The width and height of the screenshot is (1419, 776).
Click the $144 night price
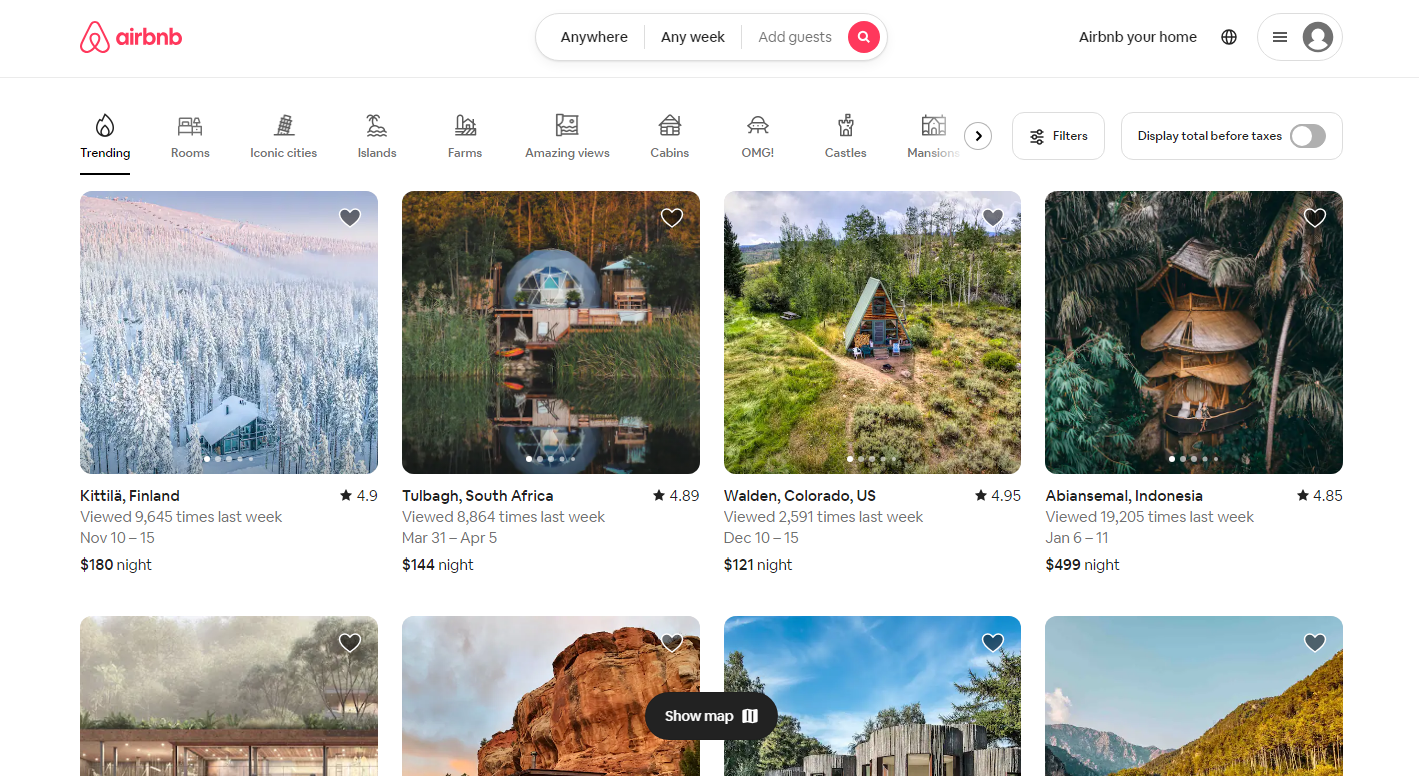coord(438,565)
